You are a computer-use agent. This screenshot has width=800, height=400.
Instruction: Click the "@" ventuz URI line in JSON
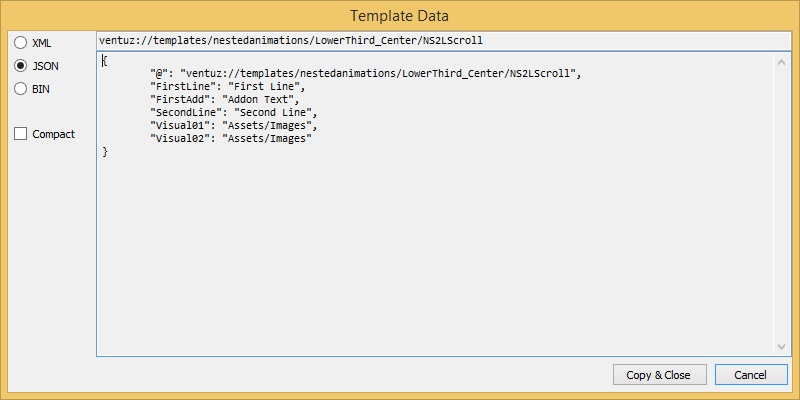pyautogui.click(x=365, y=74)
